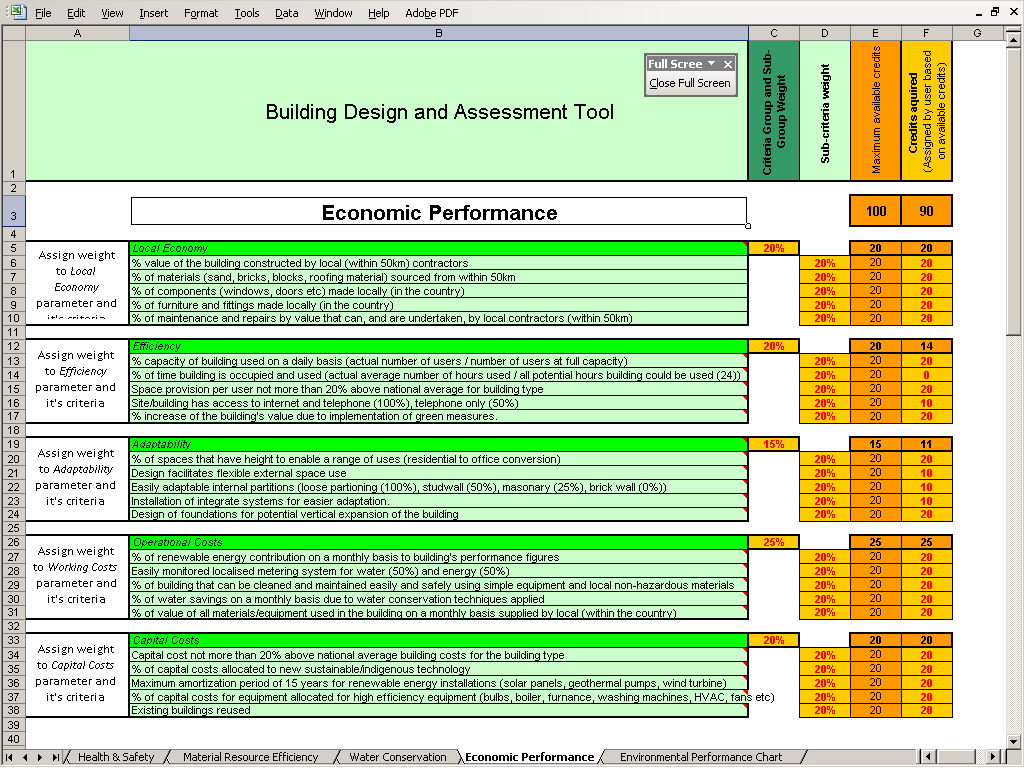Select column G header
The width and height of the screenshot is (1024, 768).
tap(977, 33)
